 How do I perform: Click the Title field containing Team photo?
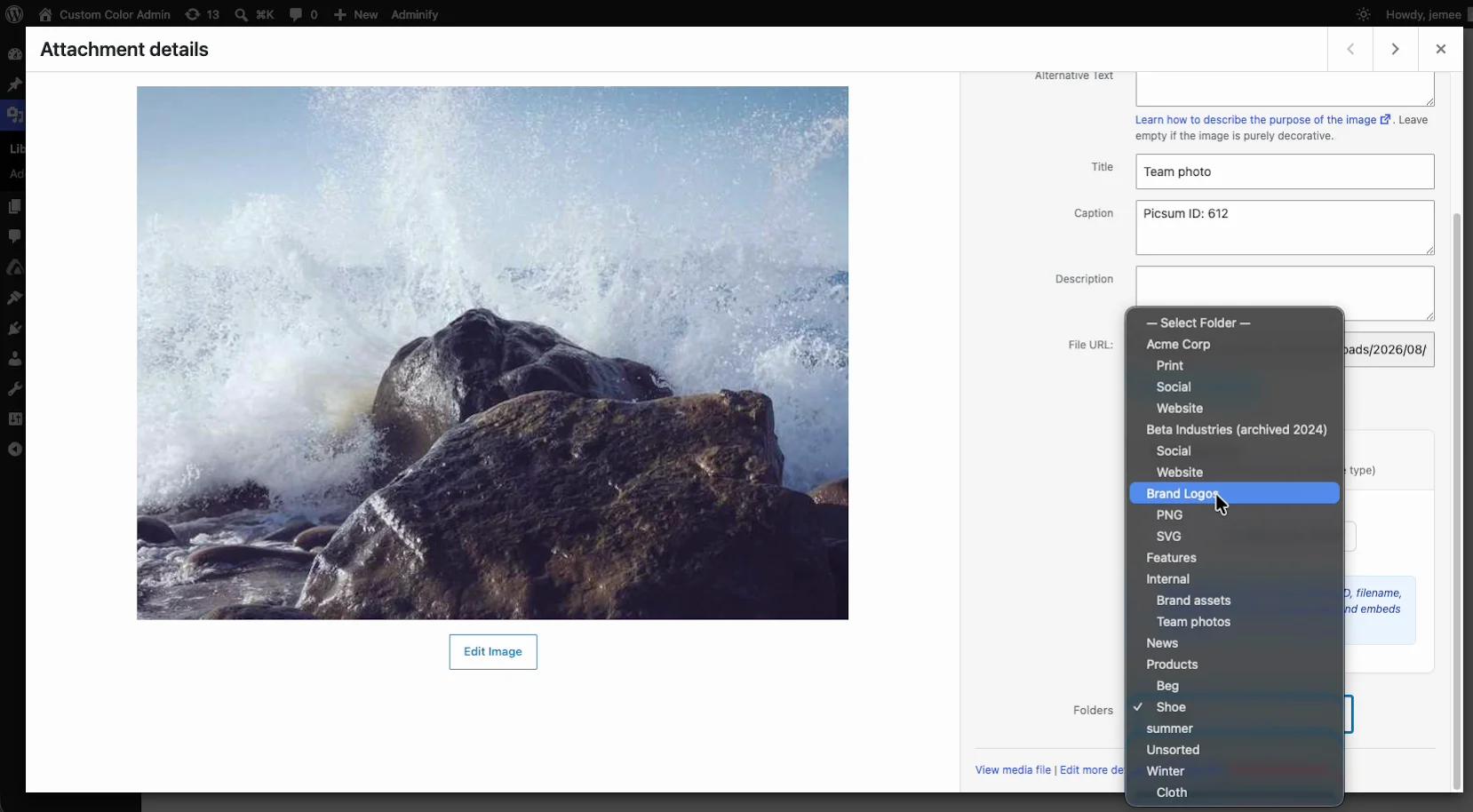(1285, 171)
